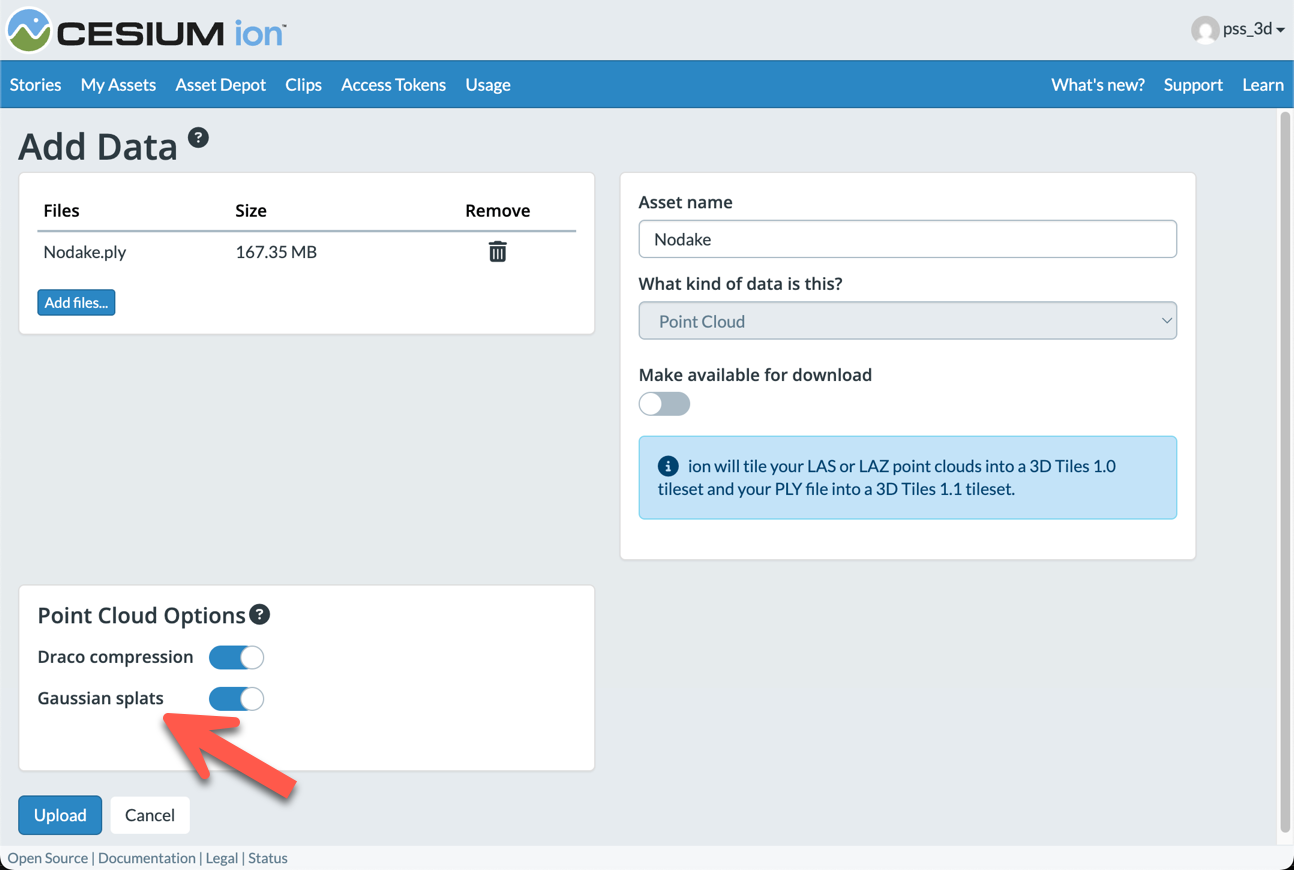Open the Point Cloud Options help icon
Image resolution: width=1294 pixels, height=870 pixels.
pyautogui.click(x=260, y=615)
